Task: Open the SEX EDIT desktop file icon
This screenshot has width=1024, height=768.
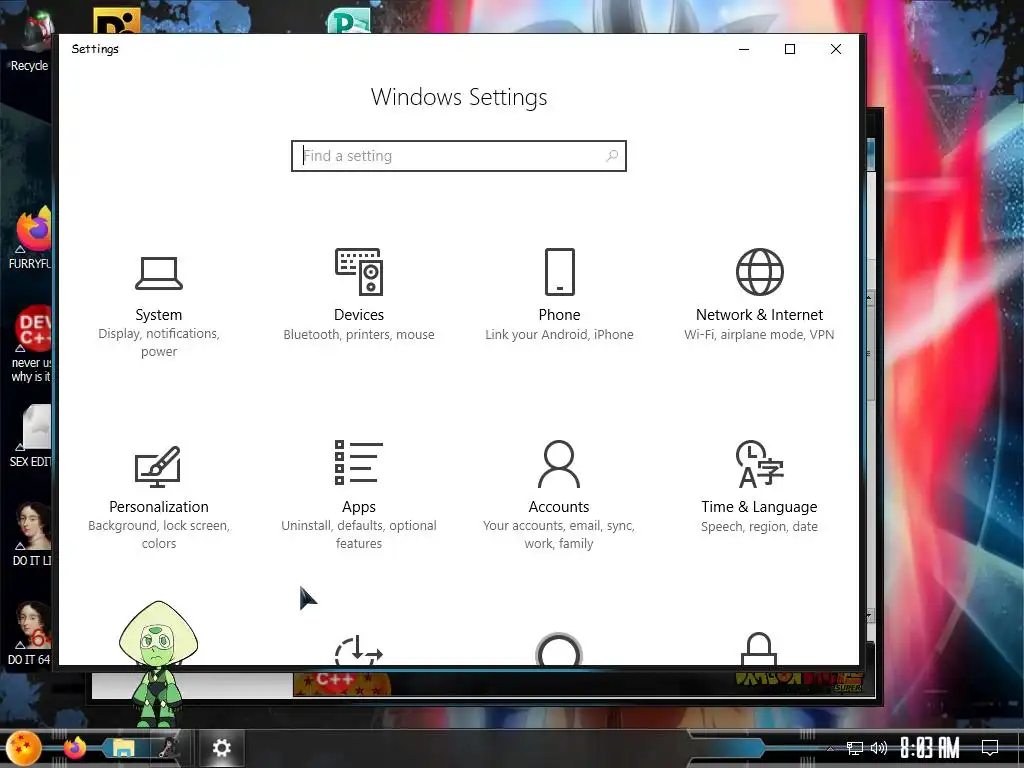Action: tap(30, 436)
